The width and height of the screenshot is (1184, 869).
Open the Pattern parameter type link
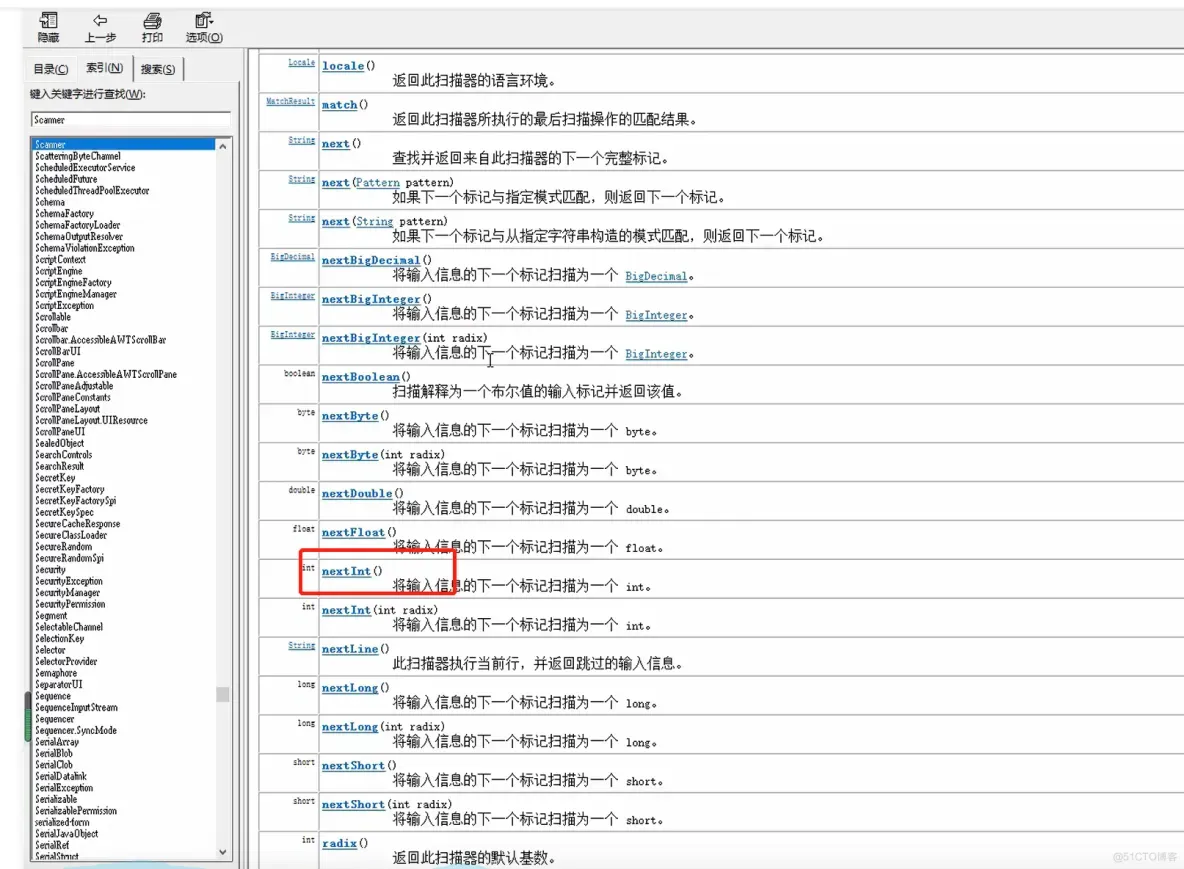tap(378, 182)
